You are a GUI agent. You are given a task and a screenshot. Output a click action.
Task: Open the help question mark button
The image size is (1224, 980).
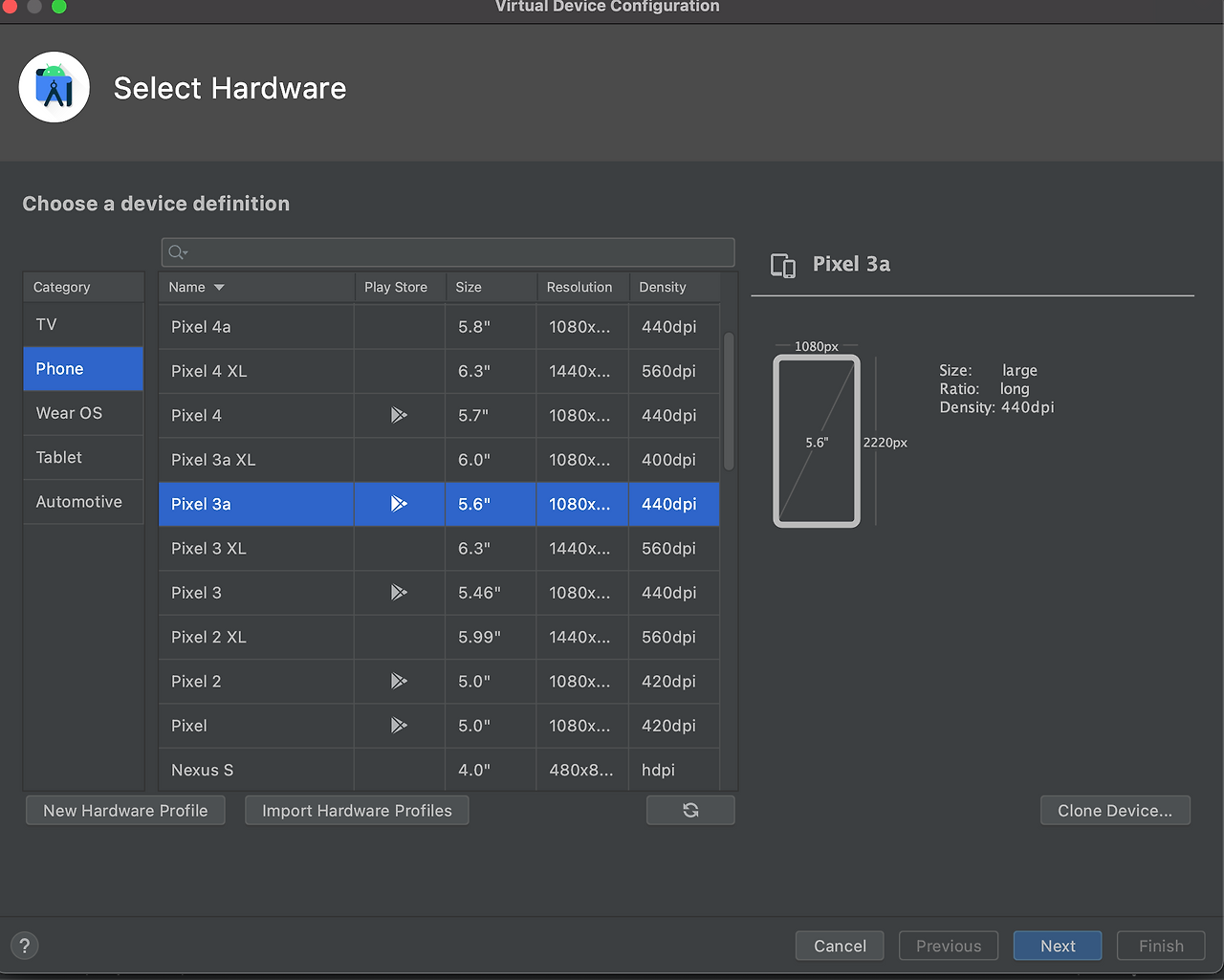coord(25,946)
